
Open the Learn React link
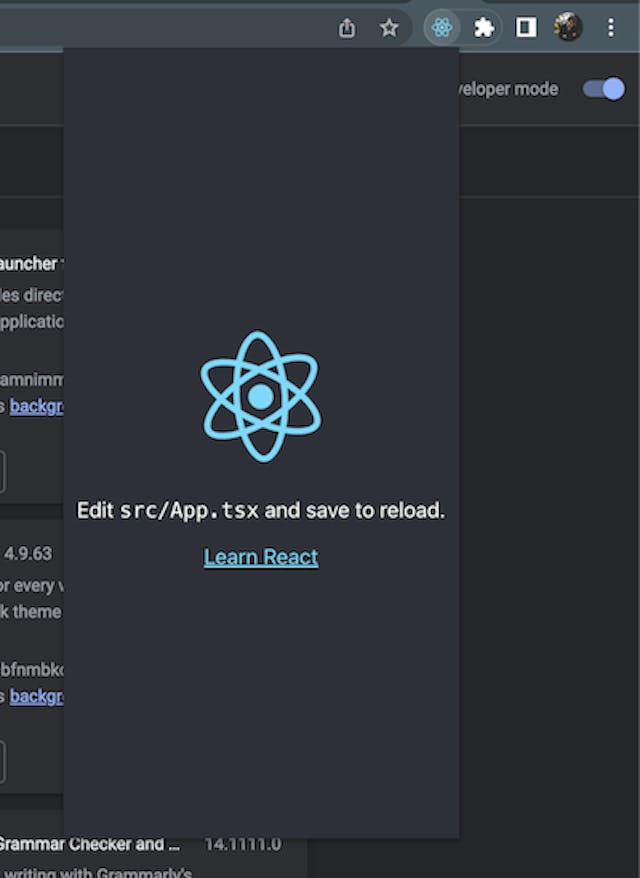click(x=261, y=557)
